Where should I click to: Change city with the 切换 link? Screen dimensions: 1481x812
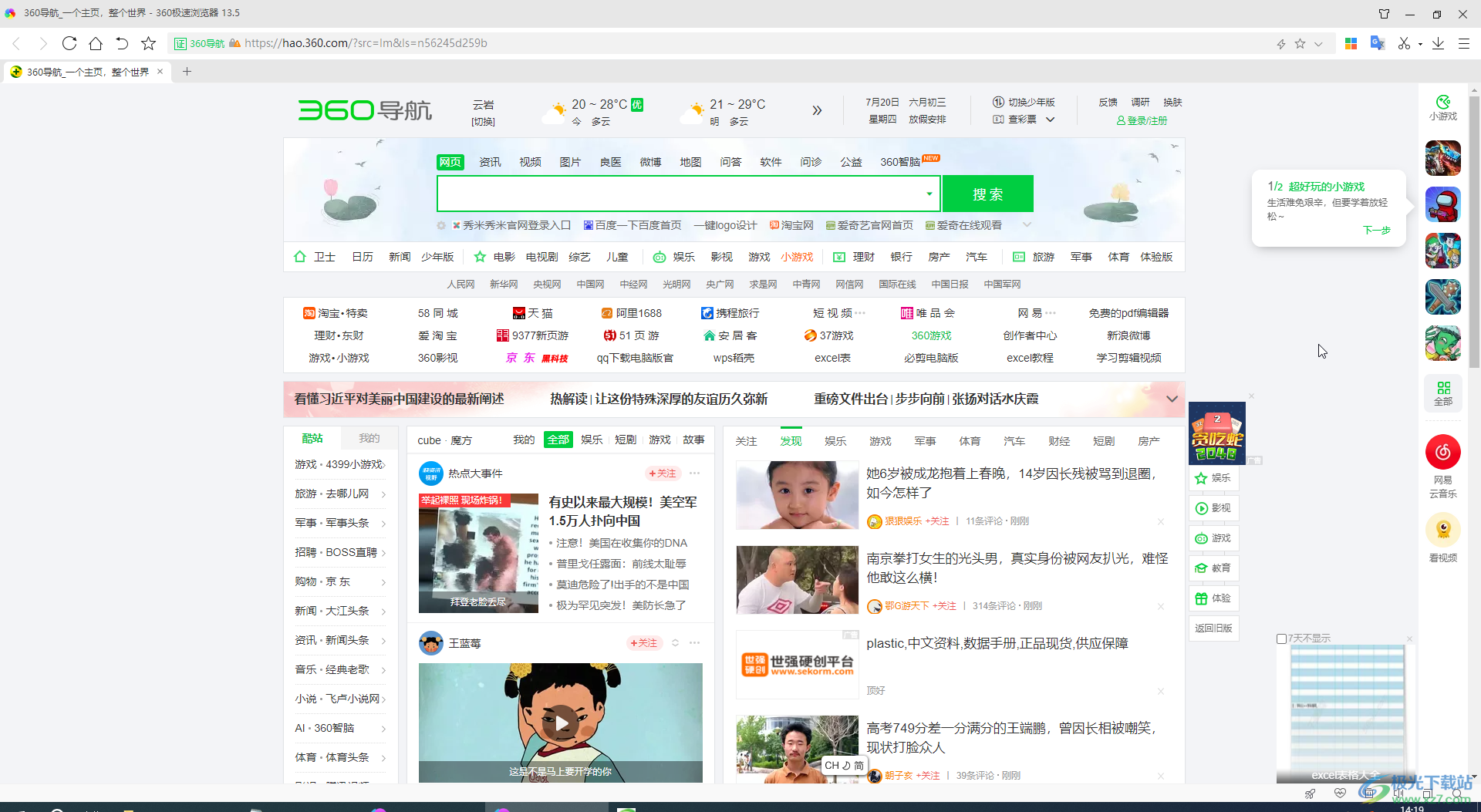pos(483,122)
